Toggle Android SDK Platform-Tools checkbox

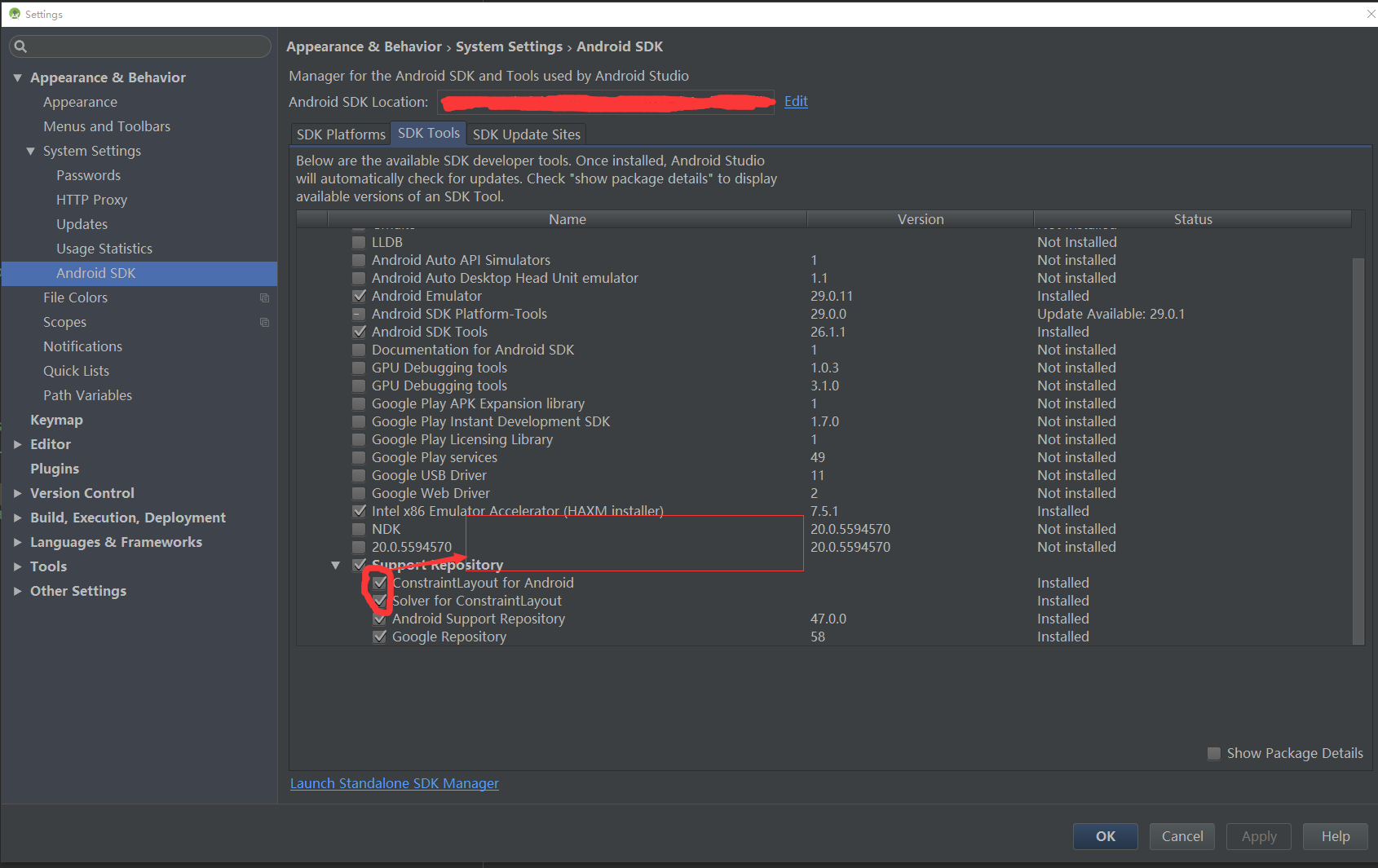359,314
